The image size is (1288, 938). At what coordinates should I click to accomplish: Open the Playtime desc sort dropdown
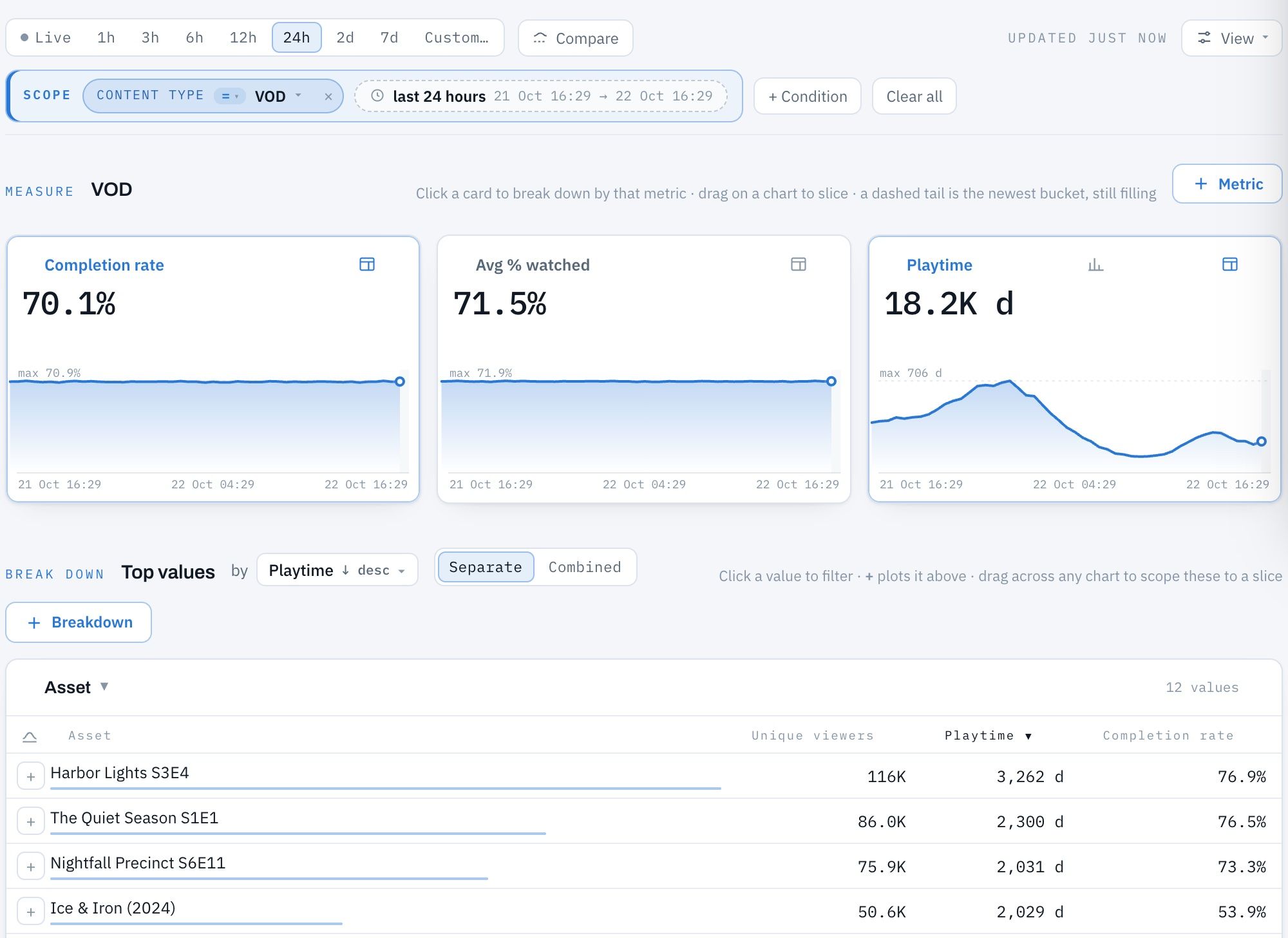[337, 570]
